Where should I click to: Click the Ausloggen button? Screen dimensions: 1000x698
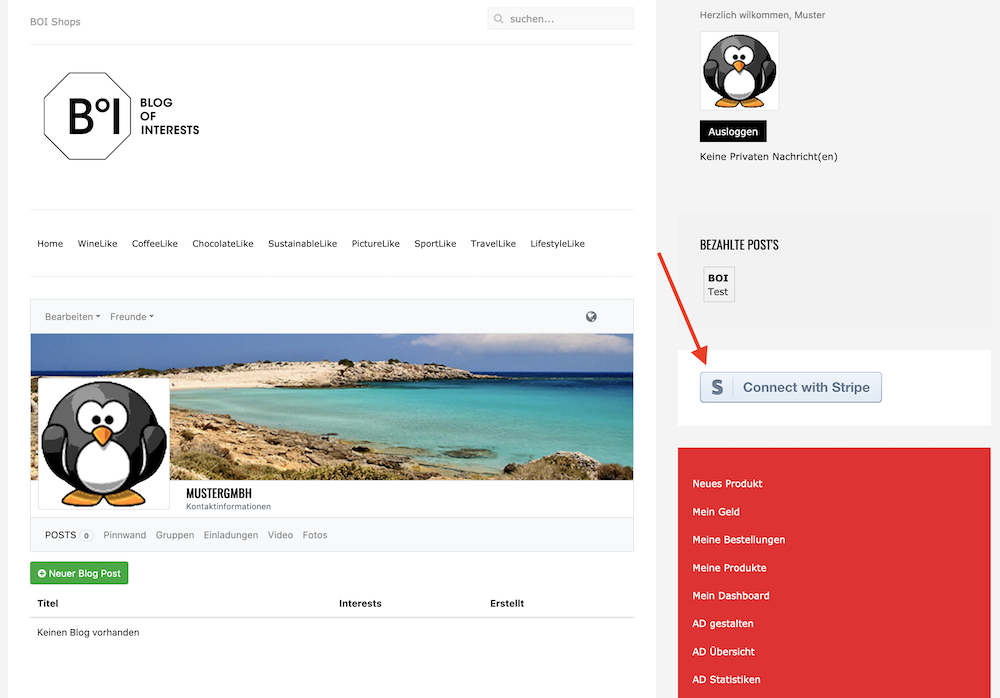(x=732, y=132)
